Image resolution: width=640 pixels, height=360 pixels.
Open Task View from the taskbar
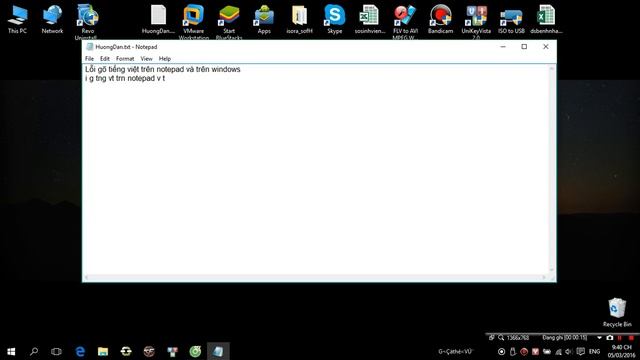coord(56,351)
